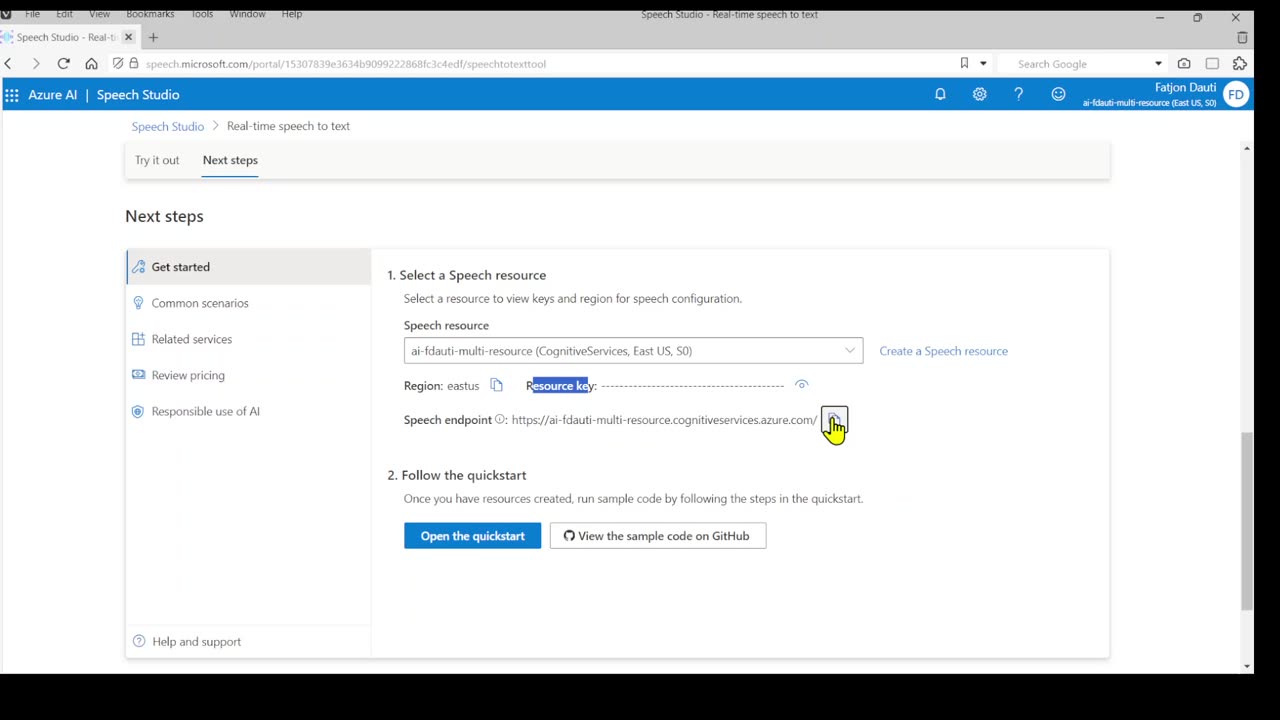Go back in the browser
Viewport: 1280px width, 720px height.
tap(8, 63)
